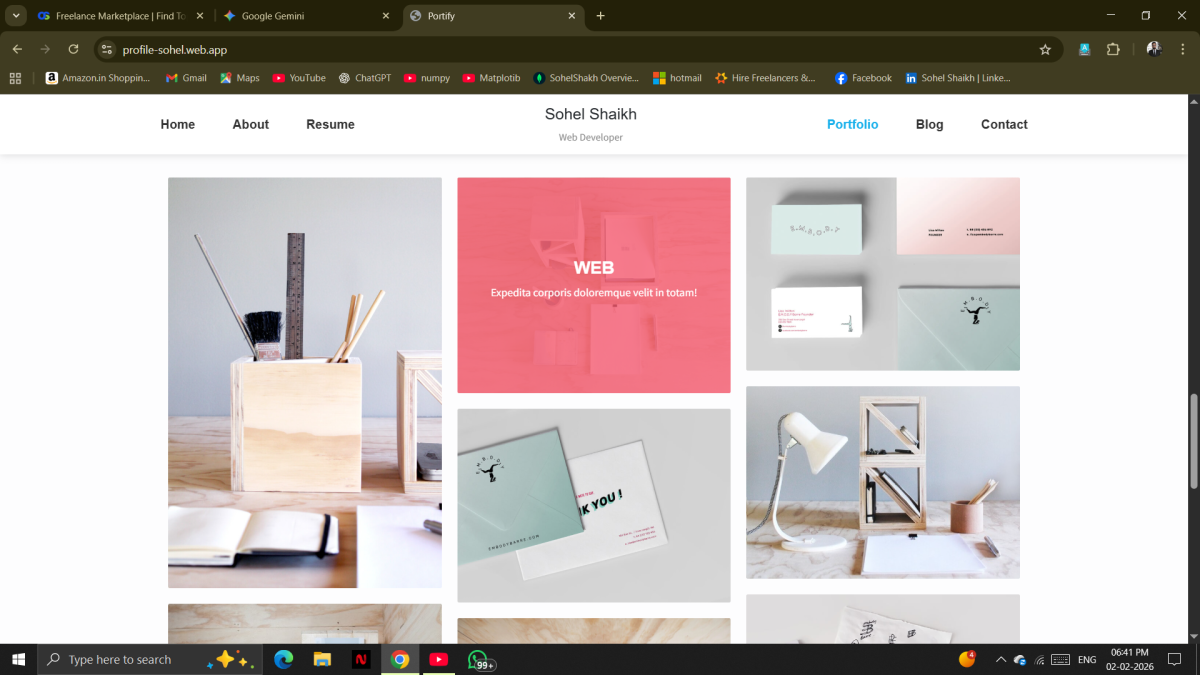Open the Gmail bookmark
Screen dimensions: 1200x675
pos(186,78)
